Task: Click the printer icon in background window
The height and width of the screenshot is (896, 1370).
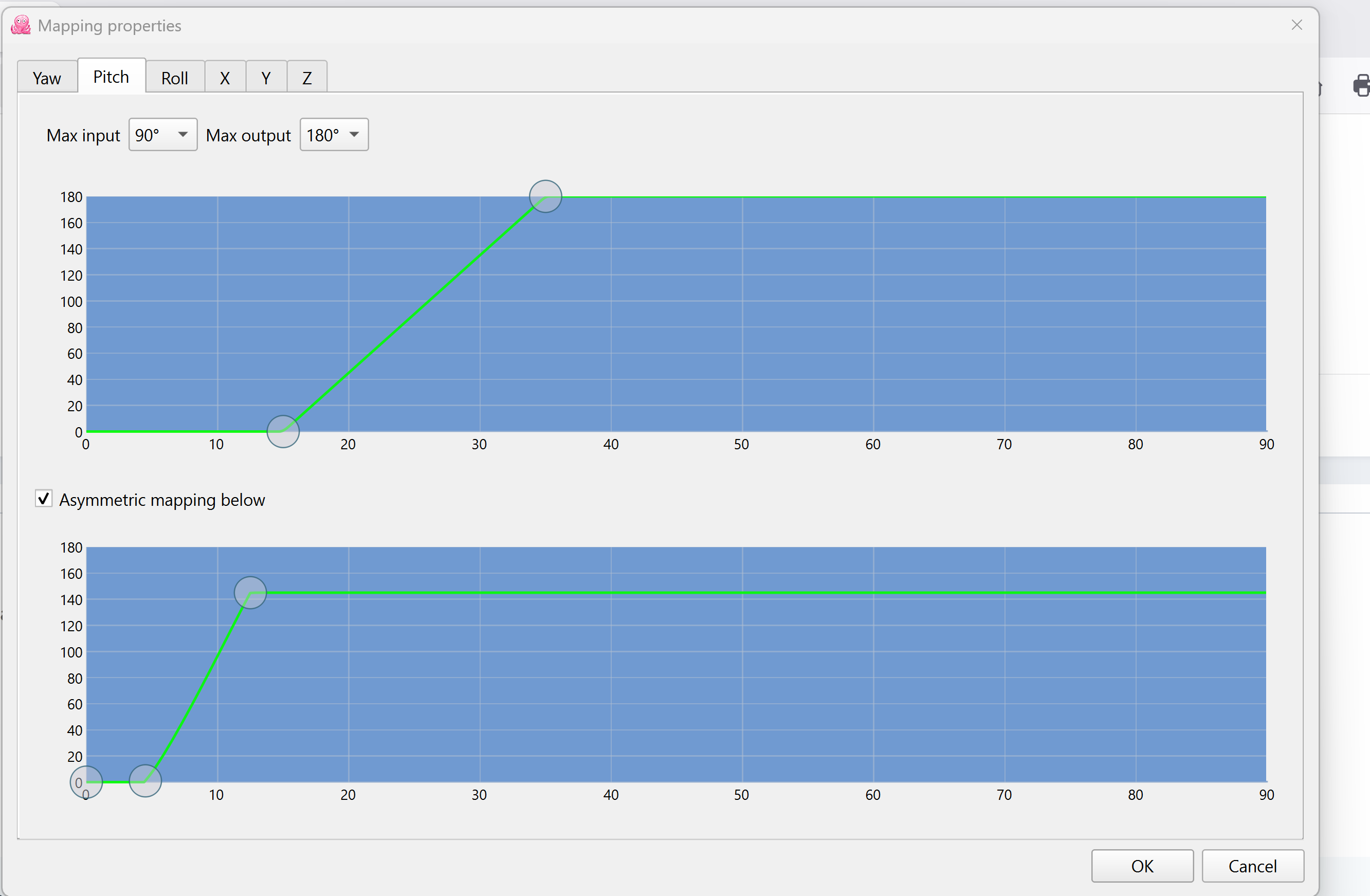Action: pos(1361,86)
